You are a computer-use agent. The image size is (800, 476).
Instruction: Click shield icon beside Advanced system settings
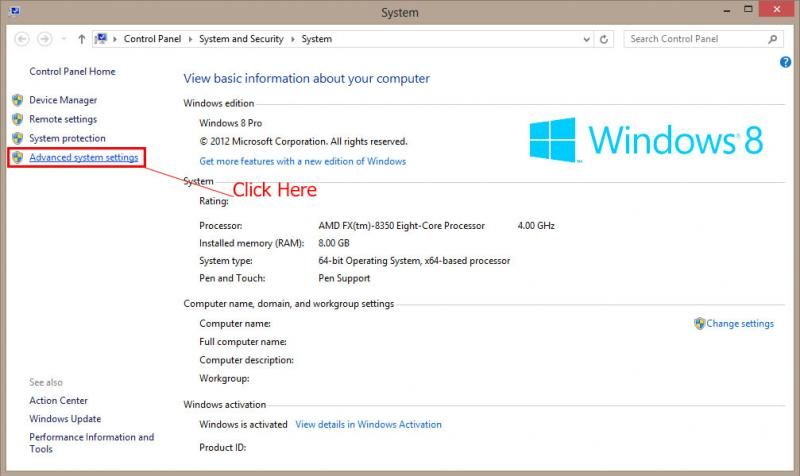(17, 157)
